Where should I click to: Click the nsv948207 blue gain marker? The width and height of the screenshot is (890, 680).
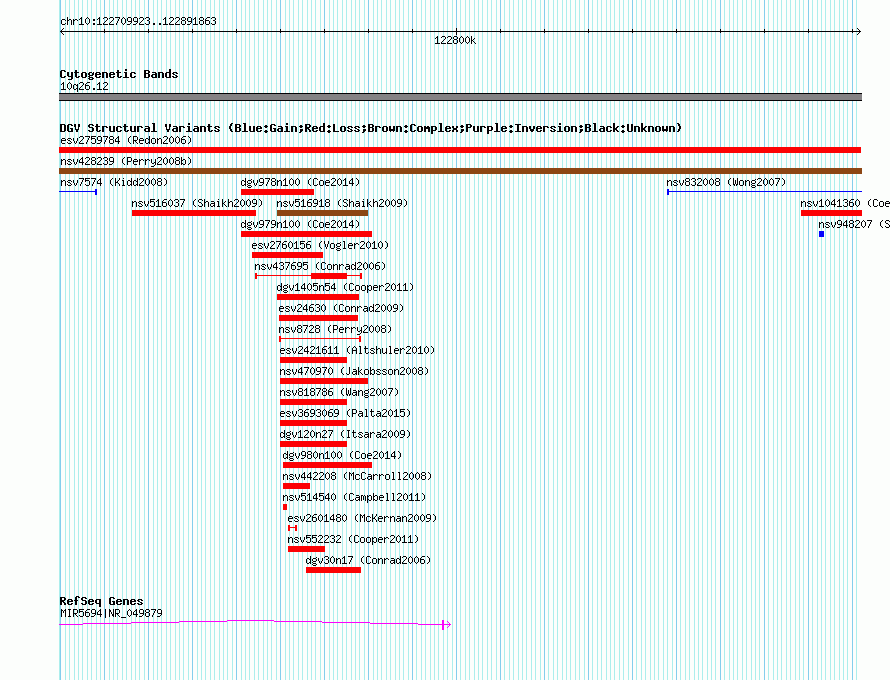point(821,234)
